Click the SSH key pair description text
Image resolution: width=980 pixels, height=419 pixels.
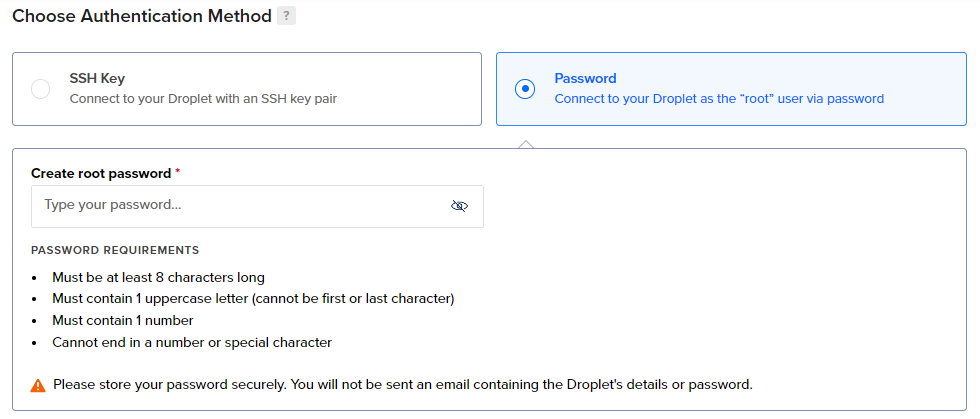[203, 99]
